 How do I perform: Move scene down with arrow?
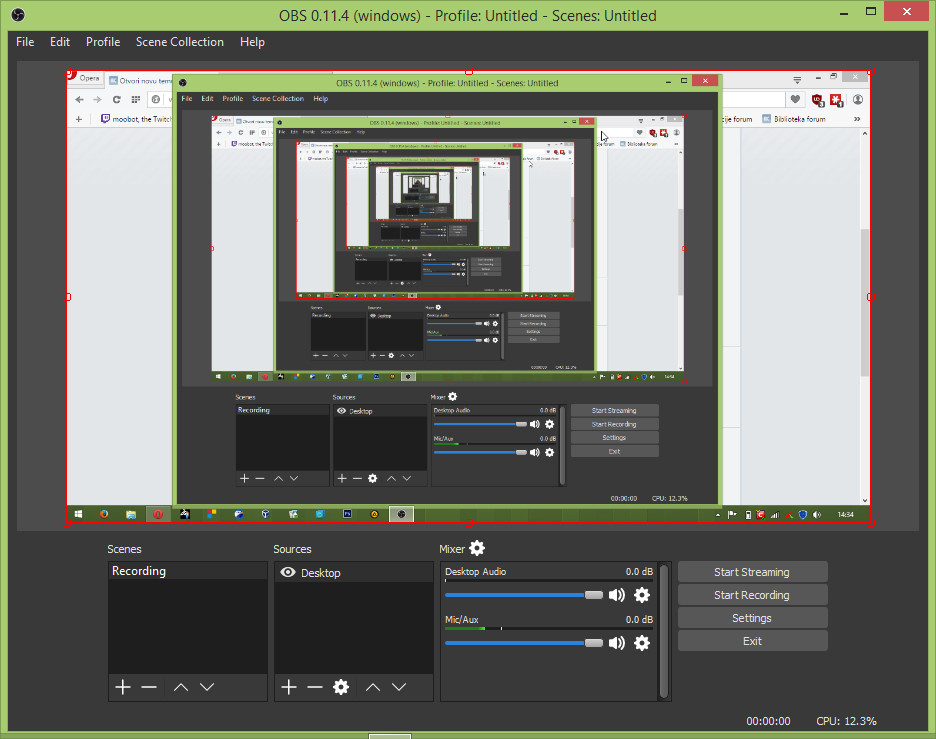(207, 687)
